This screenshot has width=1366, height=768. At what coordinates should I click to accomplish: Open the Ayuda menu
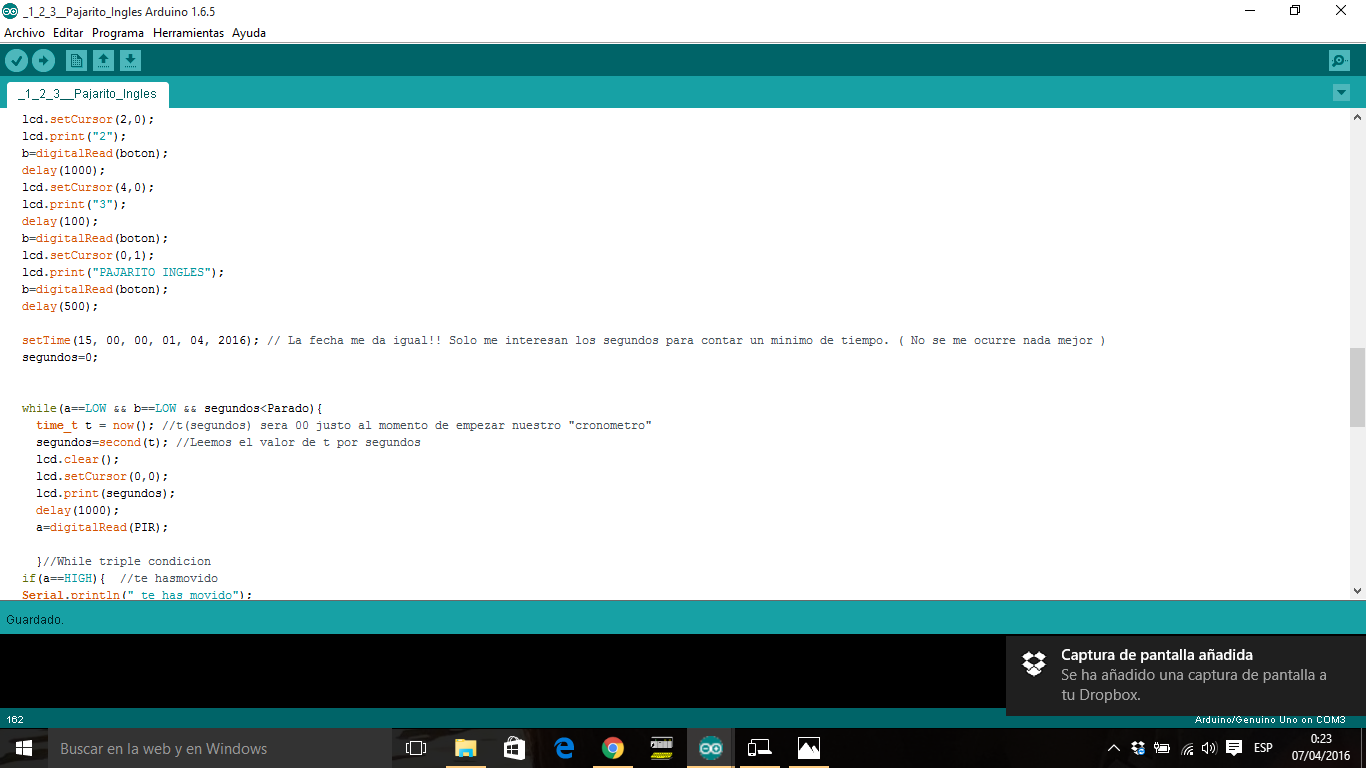tap(249, 33)
